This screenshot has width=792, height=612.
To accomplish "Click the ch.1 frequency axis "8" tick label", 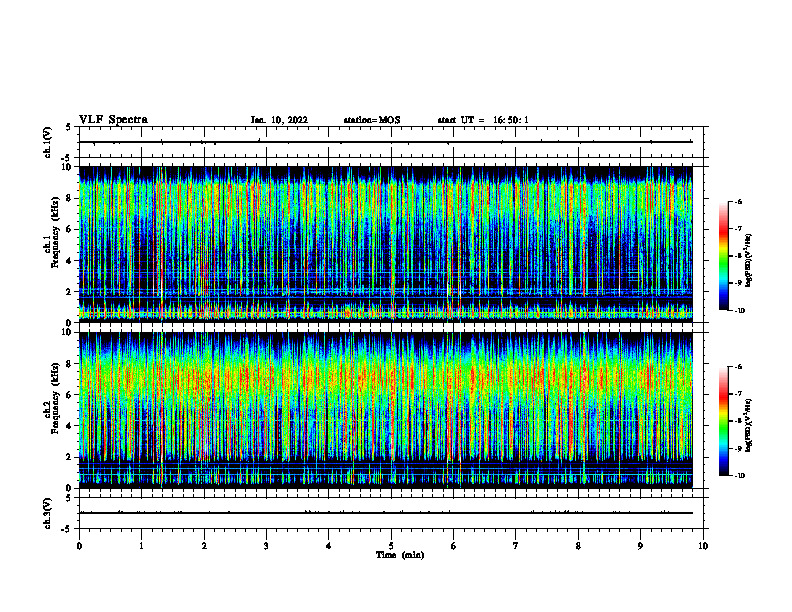I will pyautogui.click(x=69, y=198).
